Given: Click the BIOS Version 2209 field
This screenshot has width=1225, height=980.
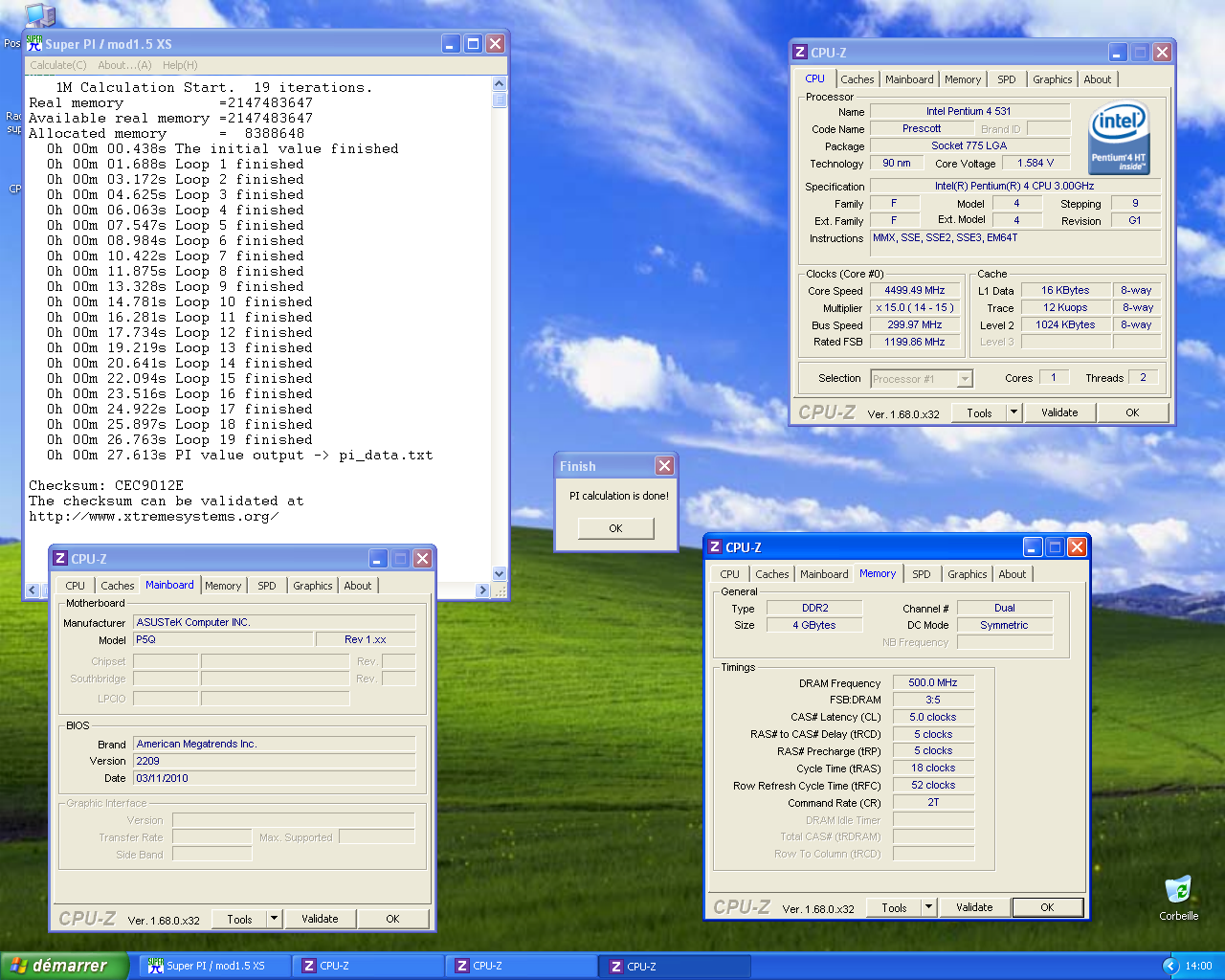Looking at the screenshot, I should (275, 761).
